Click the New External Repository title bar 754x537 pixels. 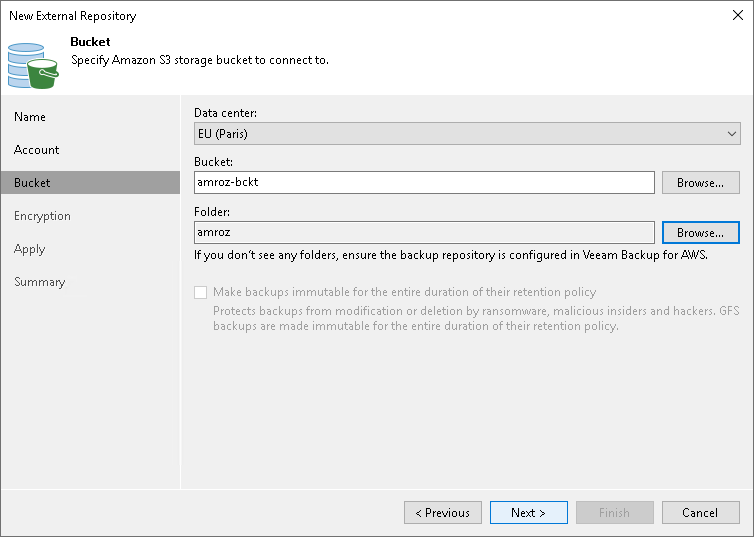[x=300, y=16]
